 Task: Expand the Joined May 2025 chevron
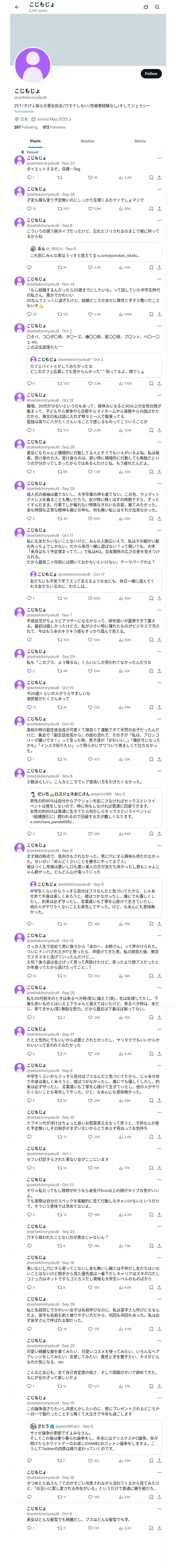70,119
